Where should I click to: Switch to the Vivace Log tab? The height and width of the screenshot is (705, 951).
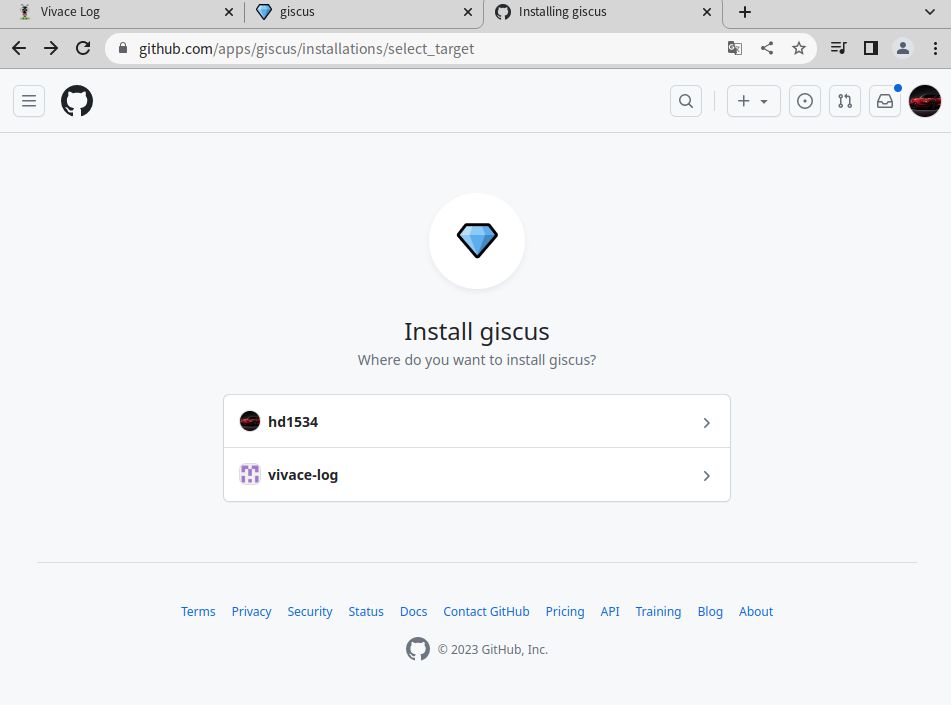pyautogui.click(x=123, y=12)
